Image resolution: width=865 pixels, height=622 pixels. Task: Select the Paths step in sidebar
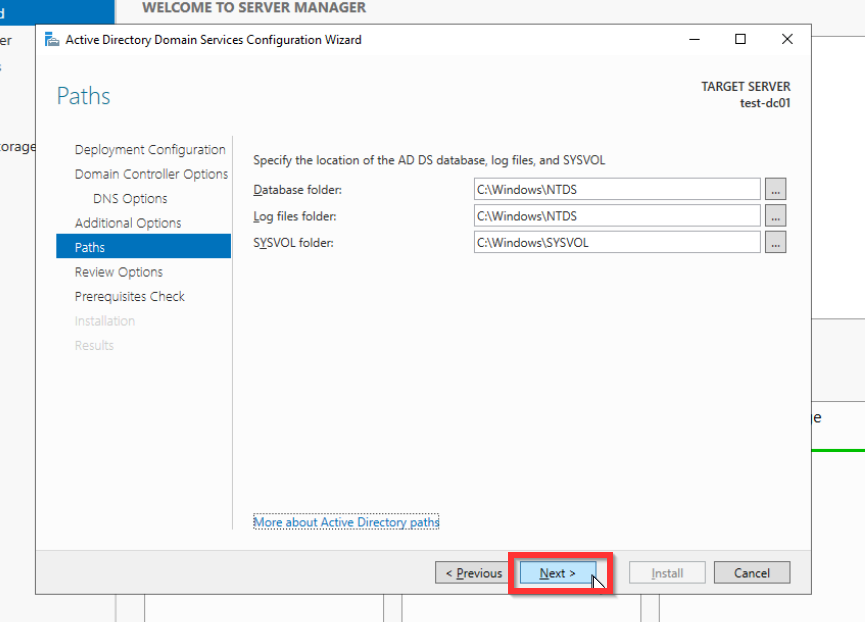tap(143, 246)
